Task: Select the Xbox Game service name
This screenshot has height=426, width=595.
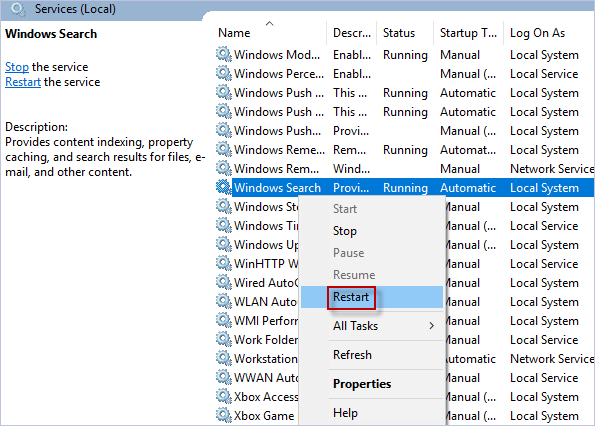Action: (264, 416)
